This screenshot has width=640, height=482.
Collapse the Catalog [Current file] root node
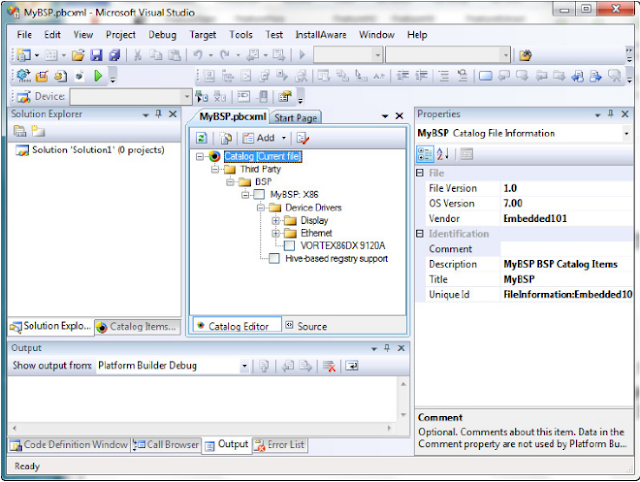pyautogui.click(x=200, y=156)
